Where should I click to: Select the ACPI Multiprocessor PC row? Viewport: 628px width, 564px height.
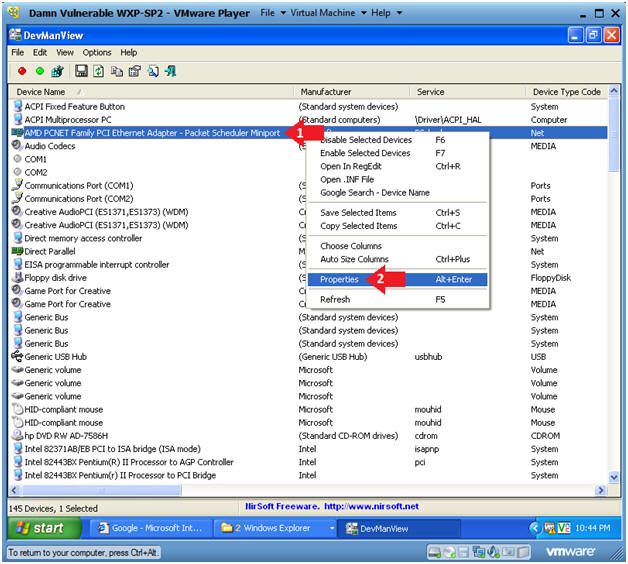coord(308,119)
